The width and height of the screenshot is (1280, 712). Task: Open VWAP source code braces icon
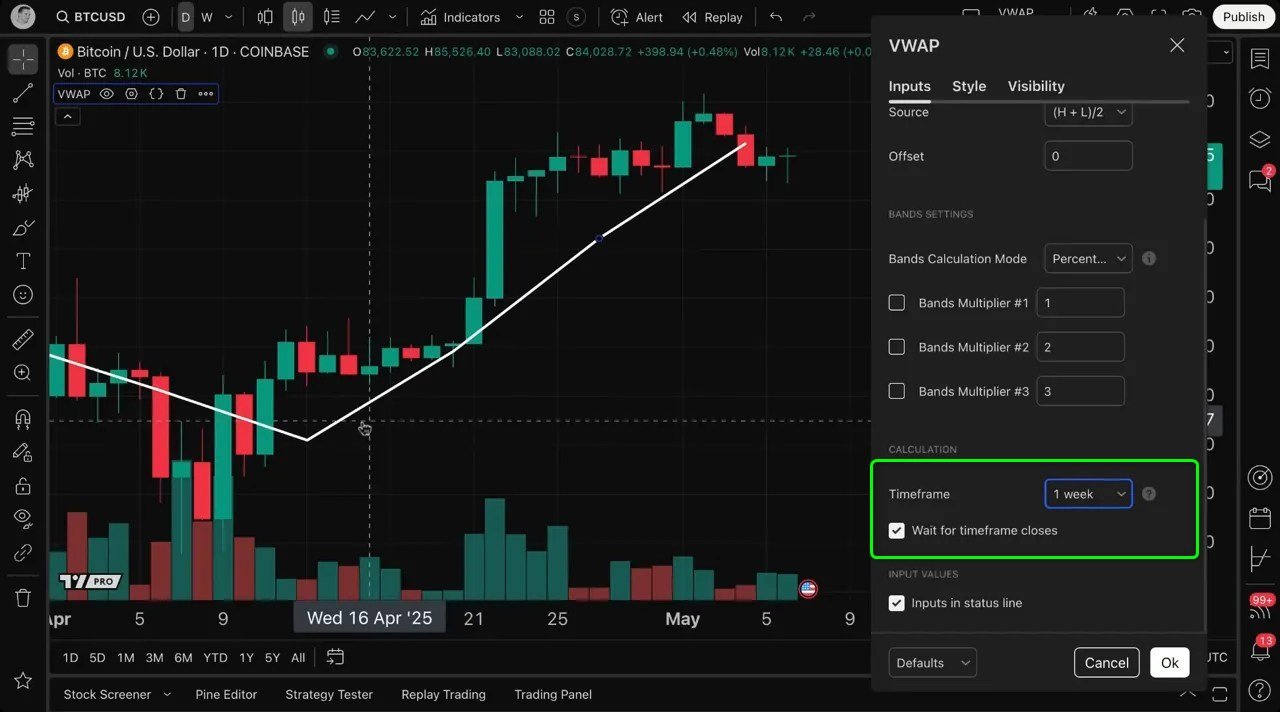(156, 94)
